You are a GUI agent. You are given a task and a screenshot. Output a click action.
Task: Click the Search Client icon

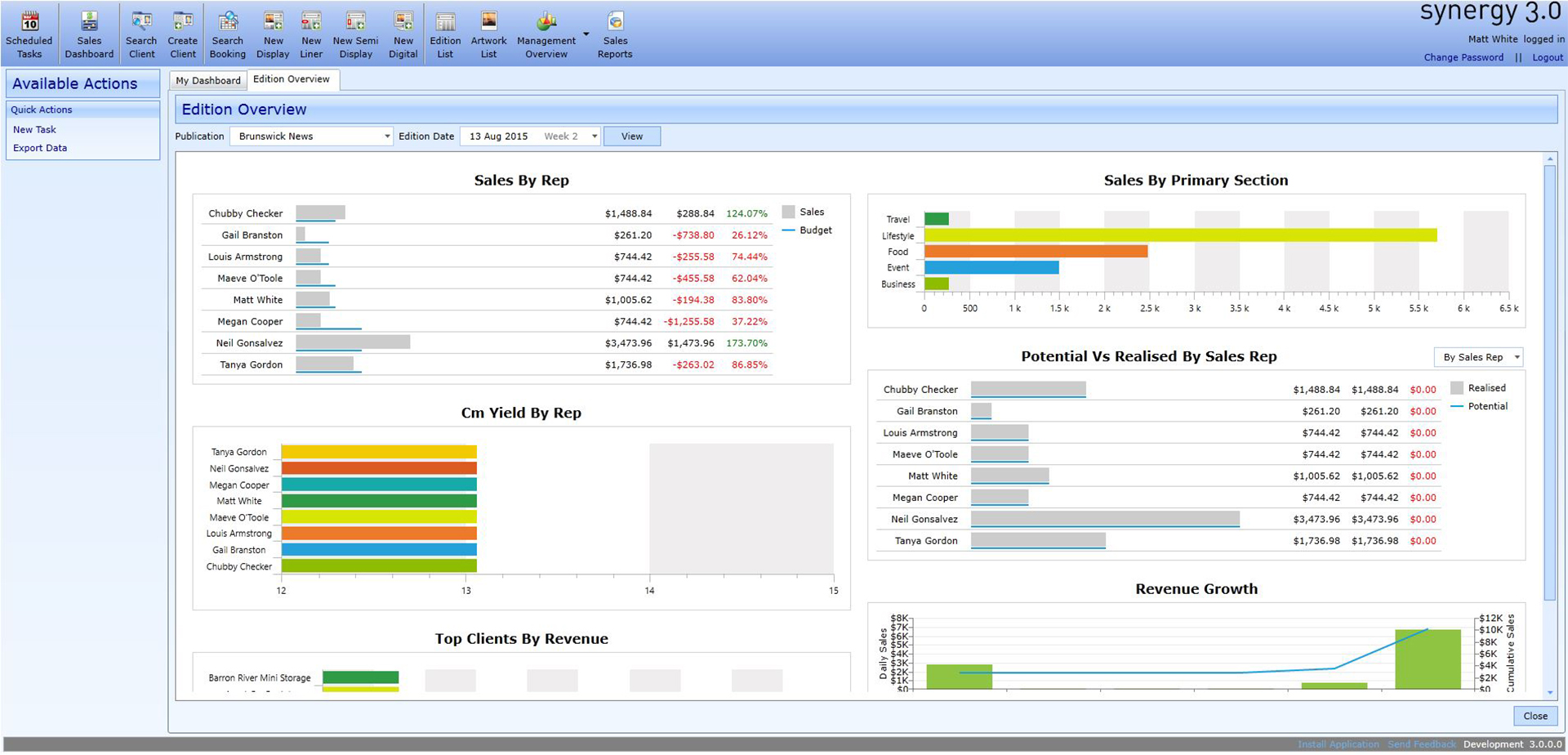(141, 22)
